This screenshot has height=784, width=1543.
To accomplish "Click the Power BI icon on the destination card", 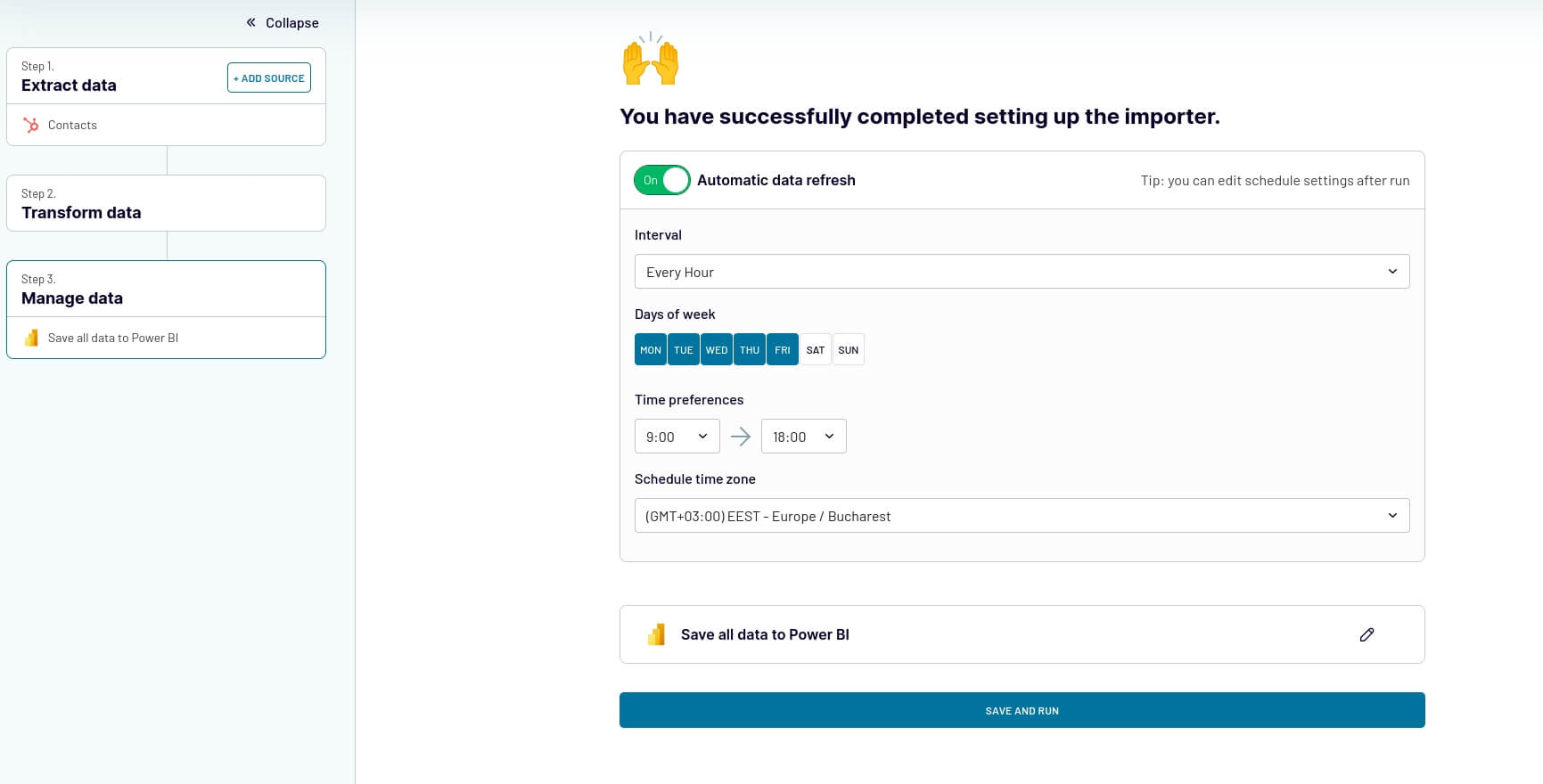I will (x=657, y=634).
